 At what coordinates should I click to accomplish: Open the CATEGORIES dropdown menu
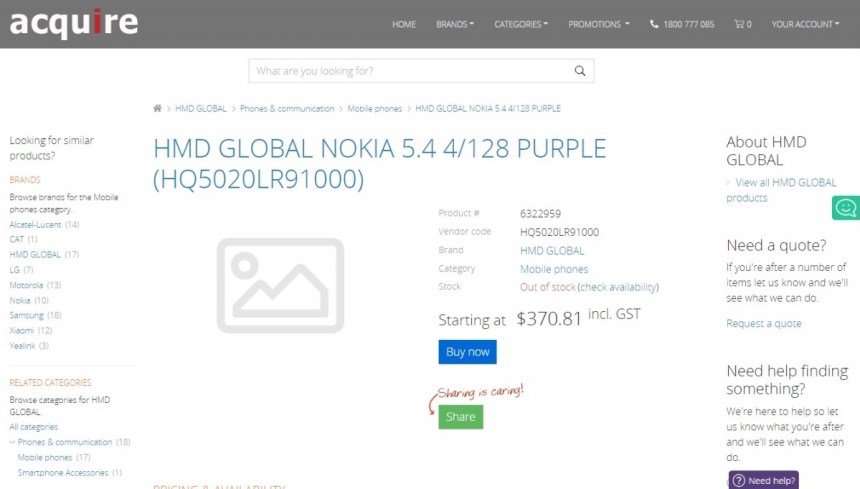(521, 24)
